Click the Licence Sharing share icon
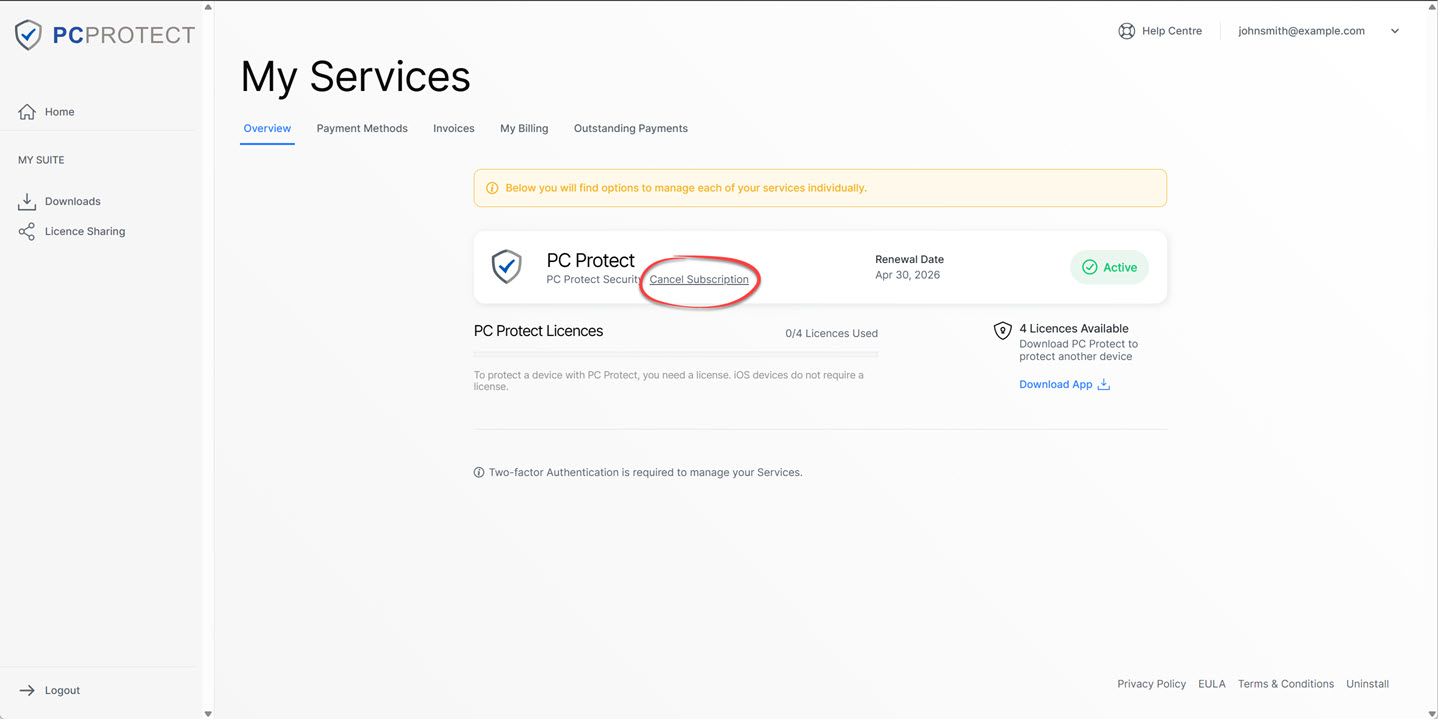Image resolution: width=1438 pixels, height=719 pixels. pos(27,232)
